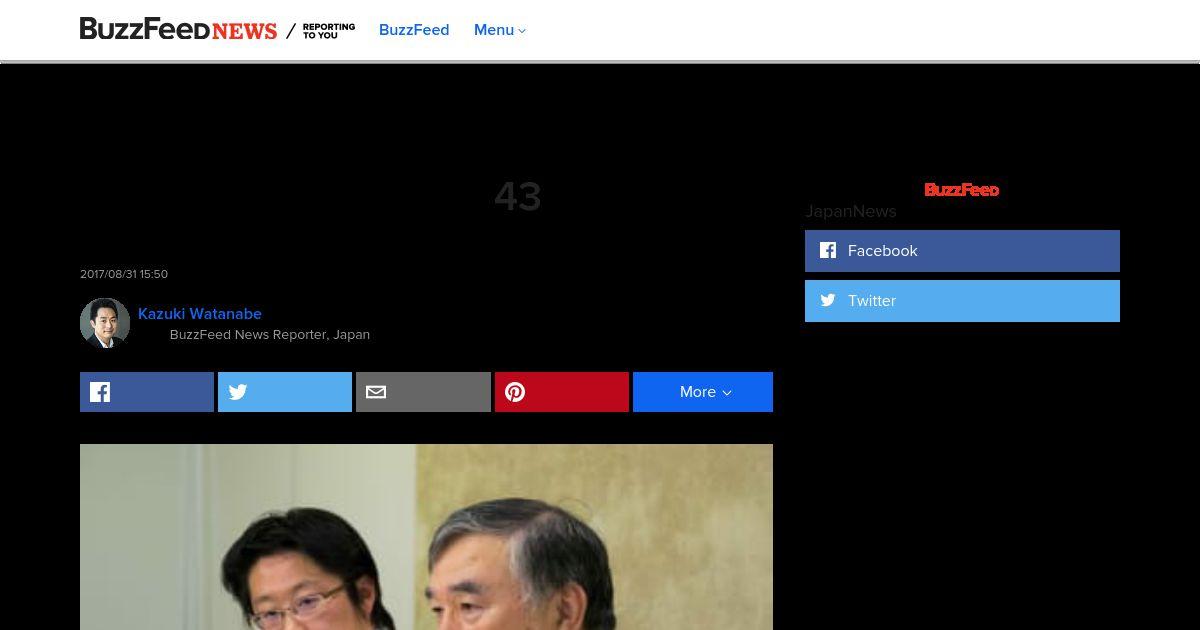Click the number 43 in headline

coord(518,197)
